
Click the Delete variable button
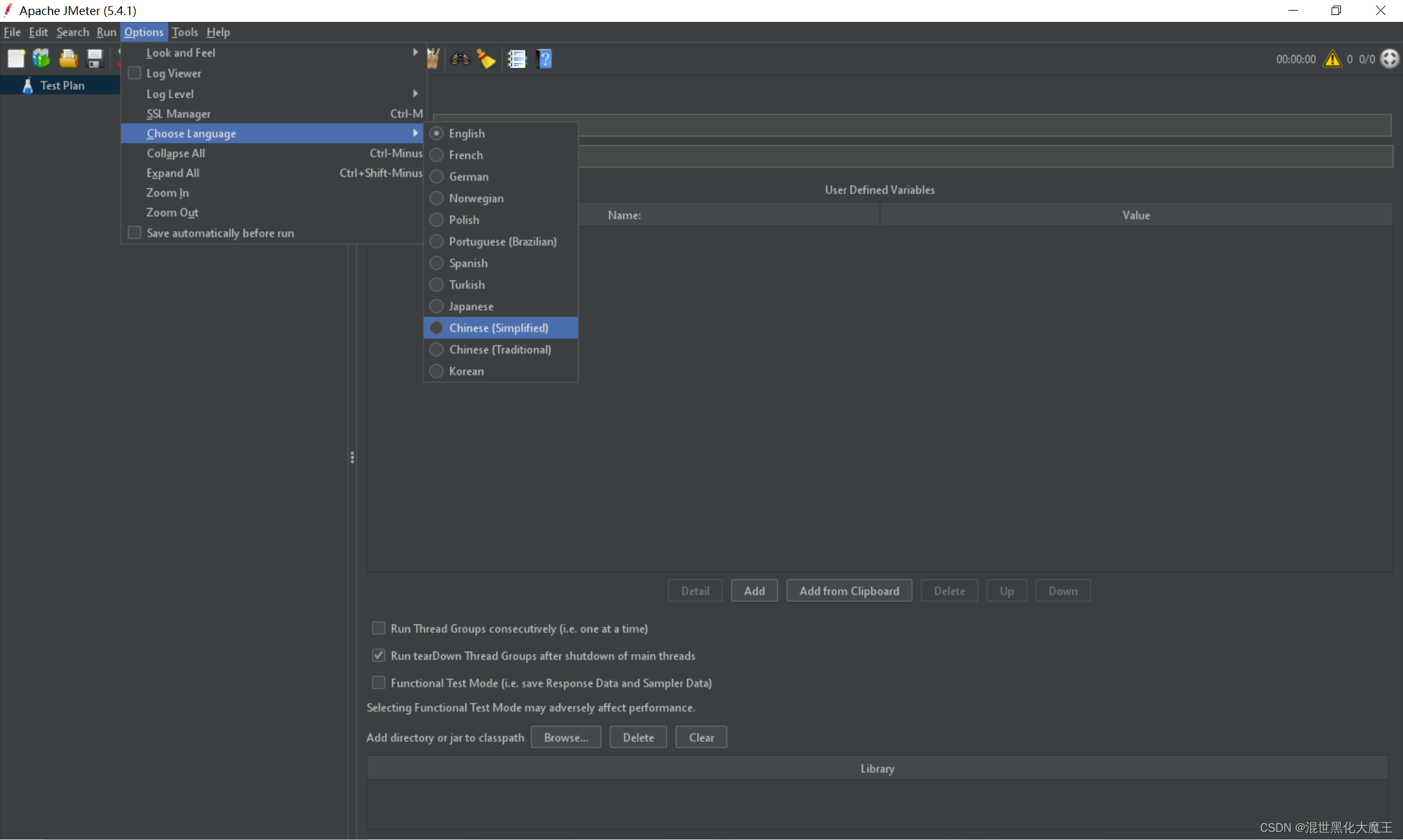tap(949, 591)
